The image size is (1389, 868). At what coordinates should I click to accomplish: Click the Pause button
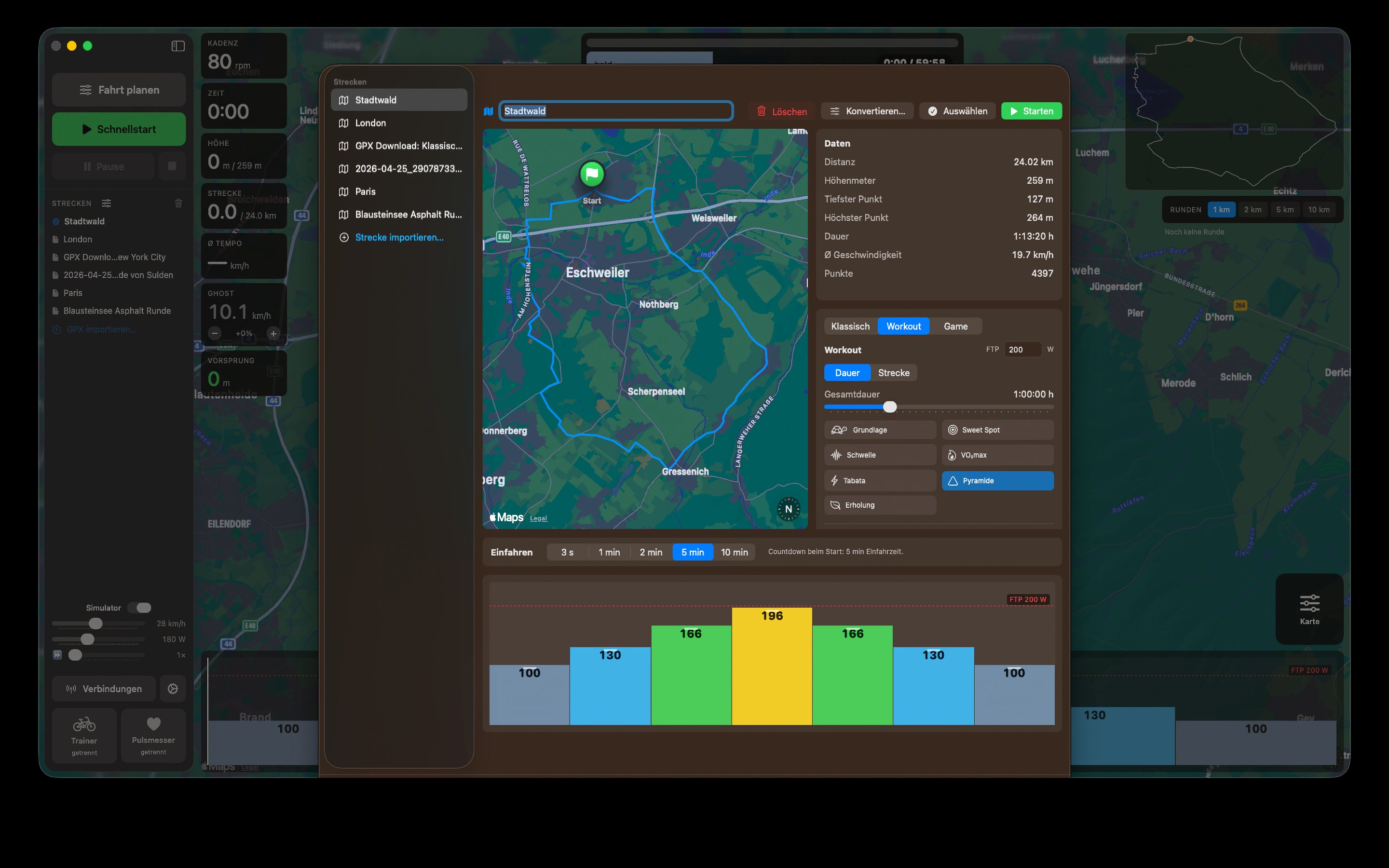pyautogui.click(x=103, y=166)
